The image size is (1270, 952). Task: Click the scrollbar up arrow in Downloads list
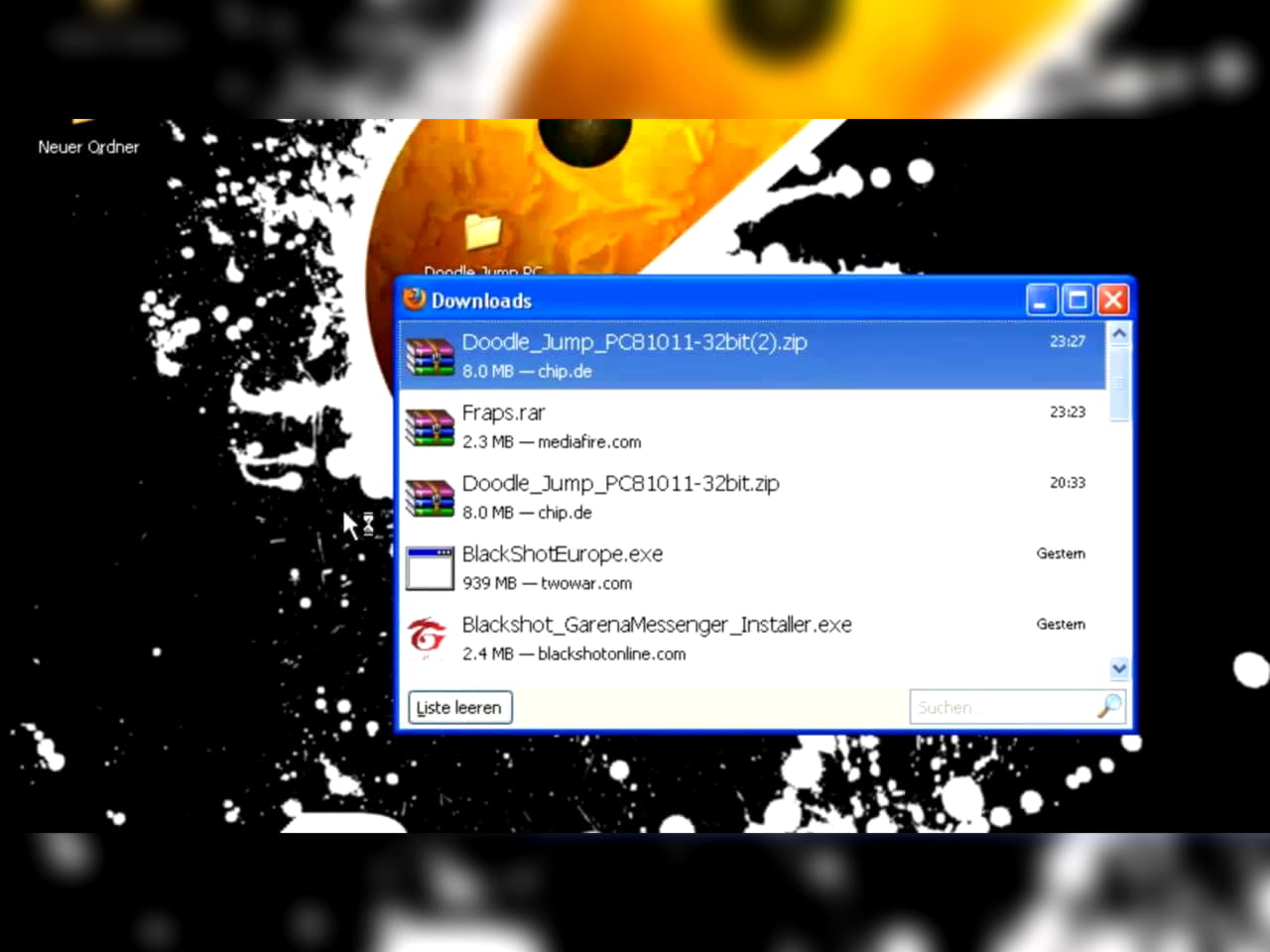pyautogui.click(x=1119, y=334)
